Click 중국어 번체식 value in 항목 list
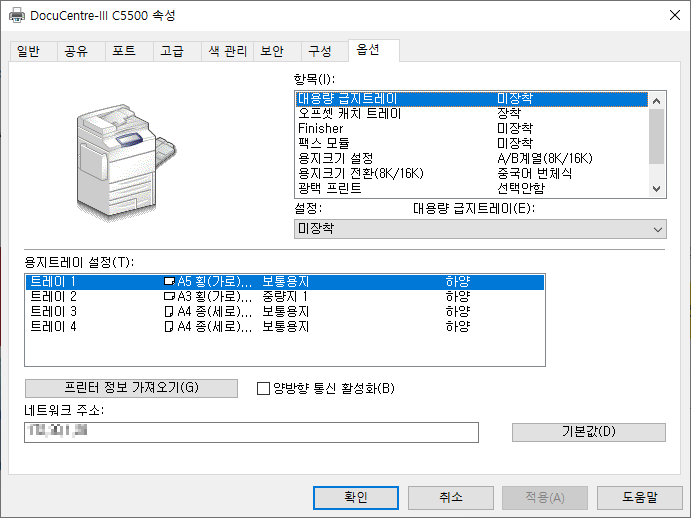The width and height of the screenshot is (691, 518). (535, 174)
